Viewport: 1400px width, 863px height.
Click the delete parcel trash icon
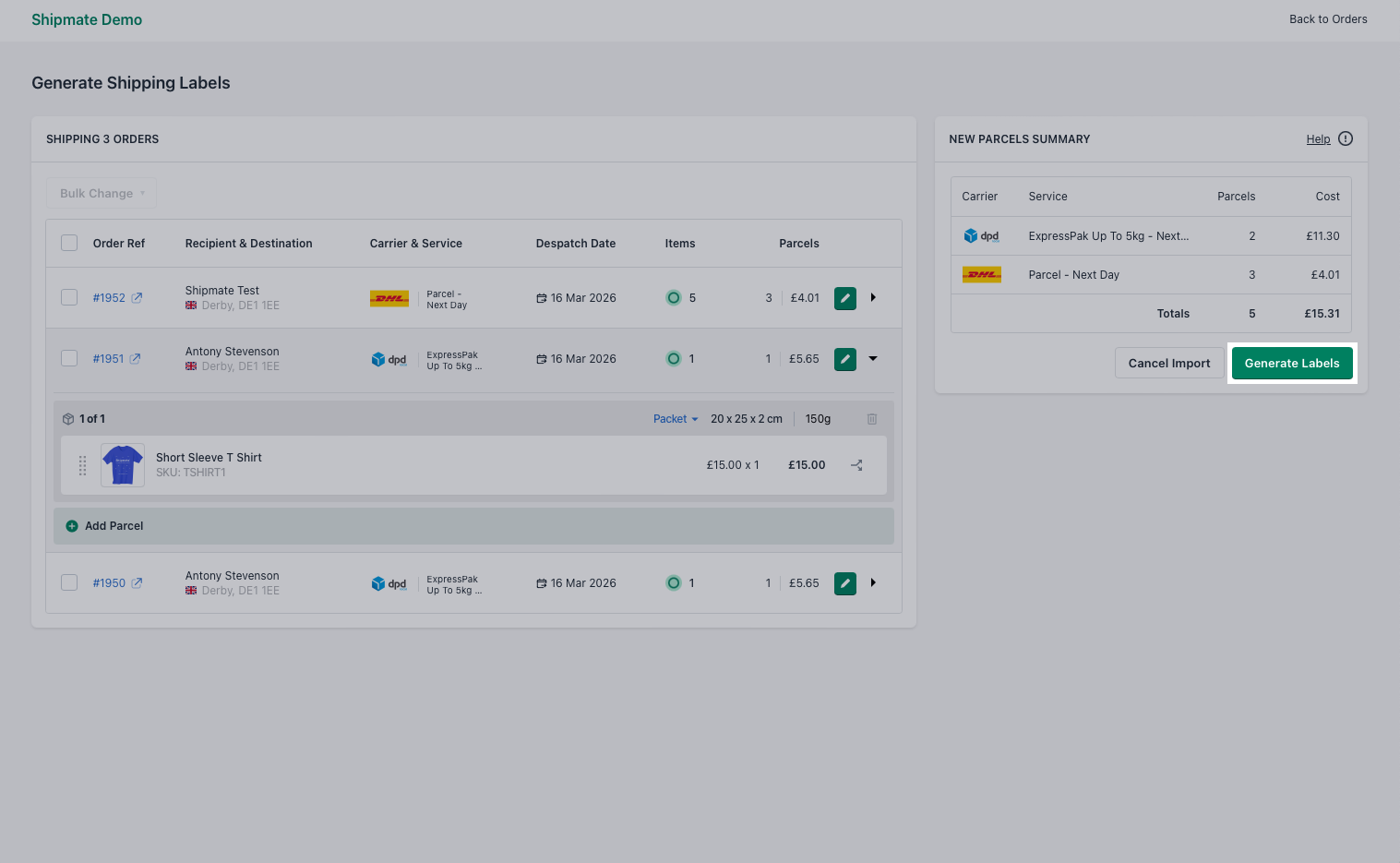click(872, 419)
